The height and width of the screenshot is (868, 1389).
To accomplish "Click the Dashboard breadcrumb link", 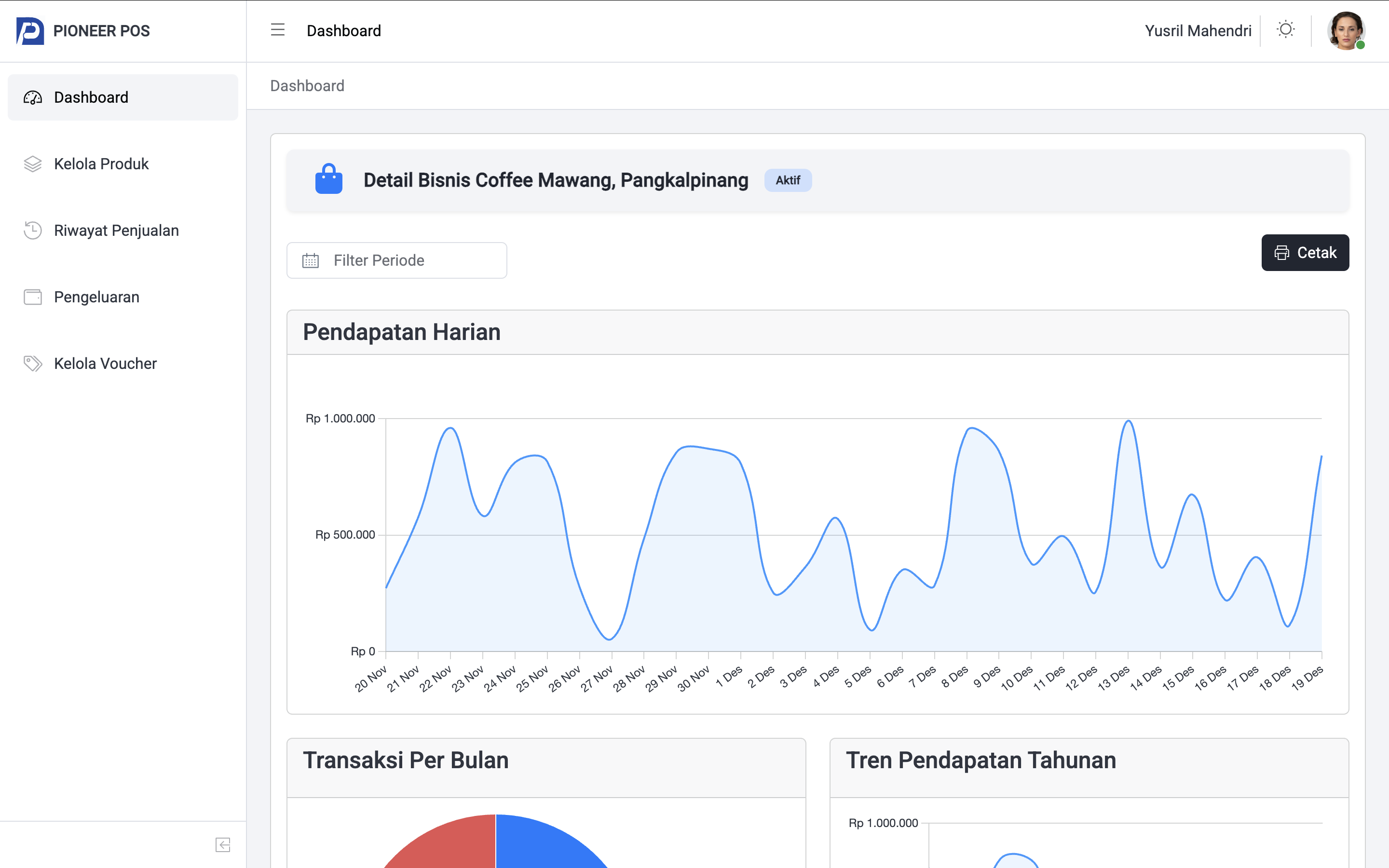I will coord(307,85).
